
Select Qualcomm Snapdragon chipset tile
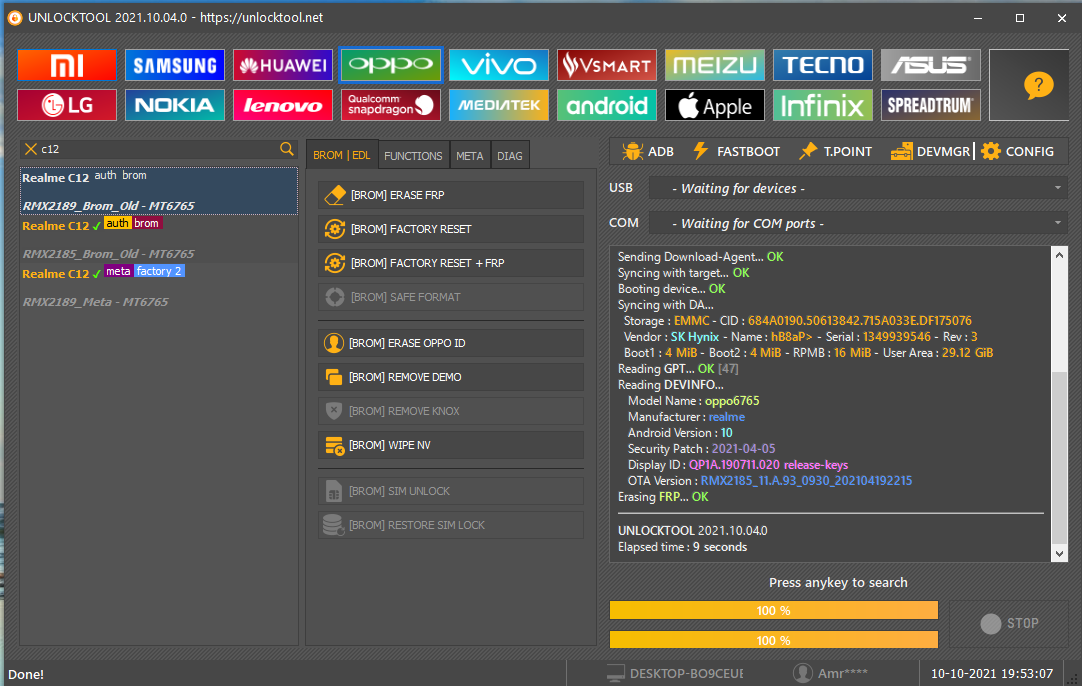click(x=391, y=105)
